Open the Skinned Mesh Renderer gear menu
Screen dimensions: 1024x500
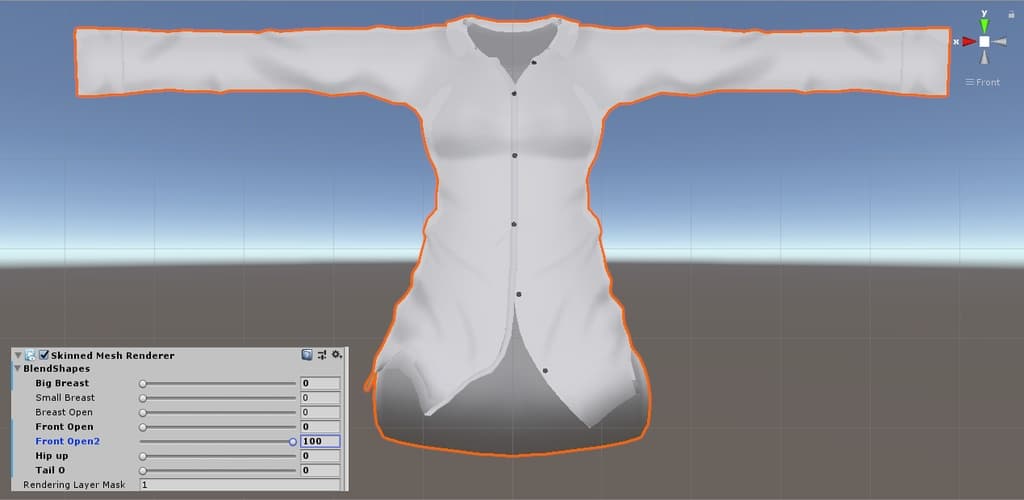point(336,354)
